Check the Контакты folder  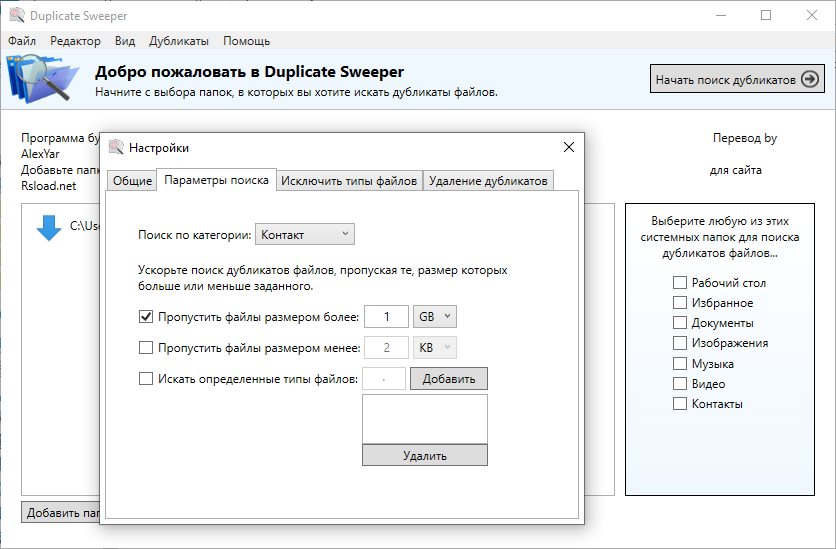[x=680, y=403]
